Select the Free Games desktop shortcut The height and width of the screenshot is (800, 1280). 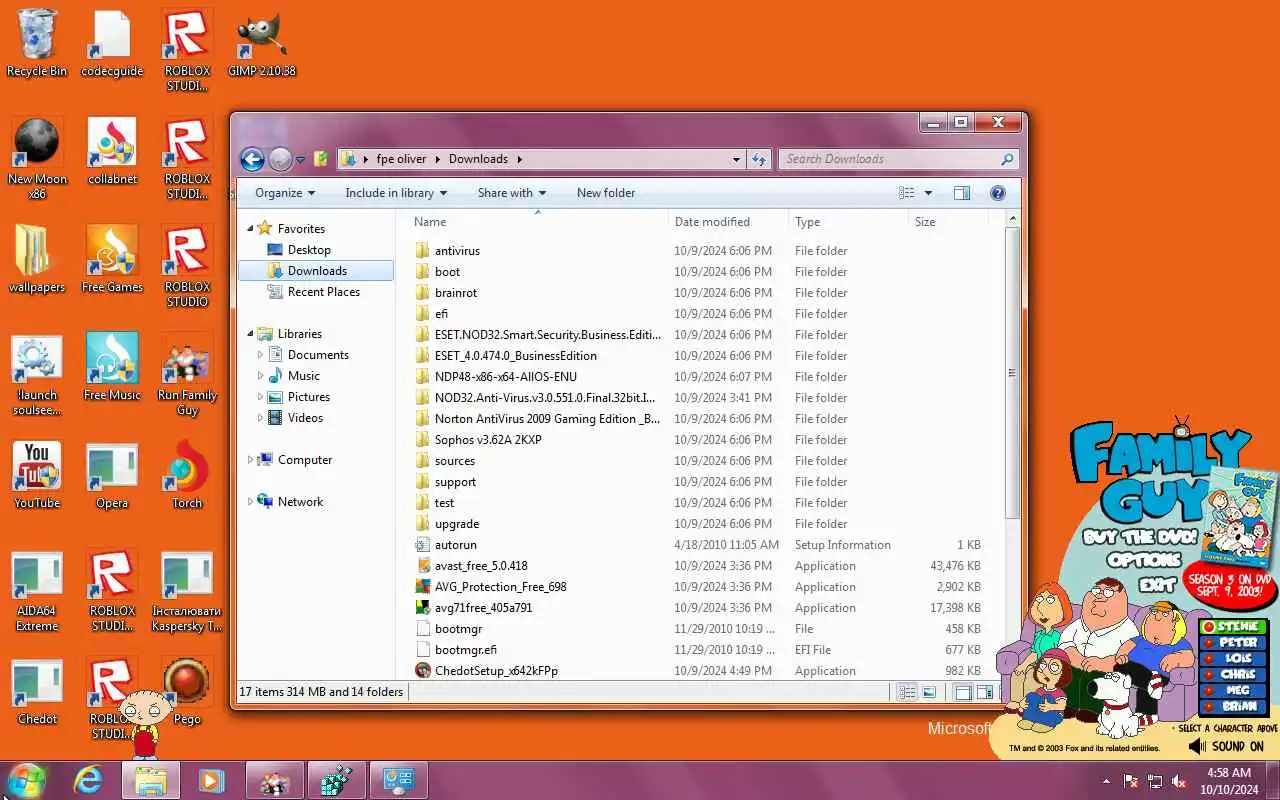(112, 260)
